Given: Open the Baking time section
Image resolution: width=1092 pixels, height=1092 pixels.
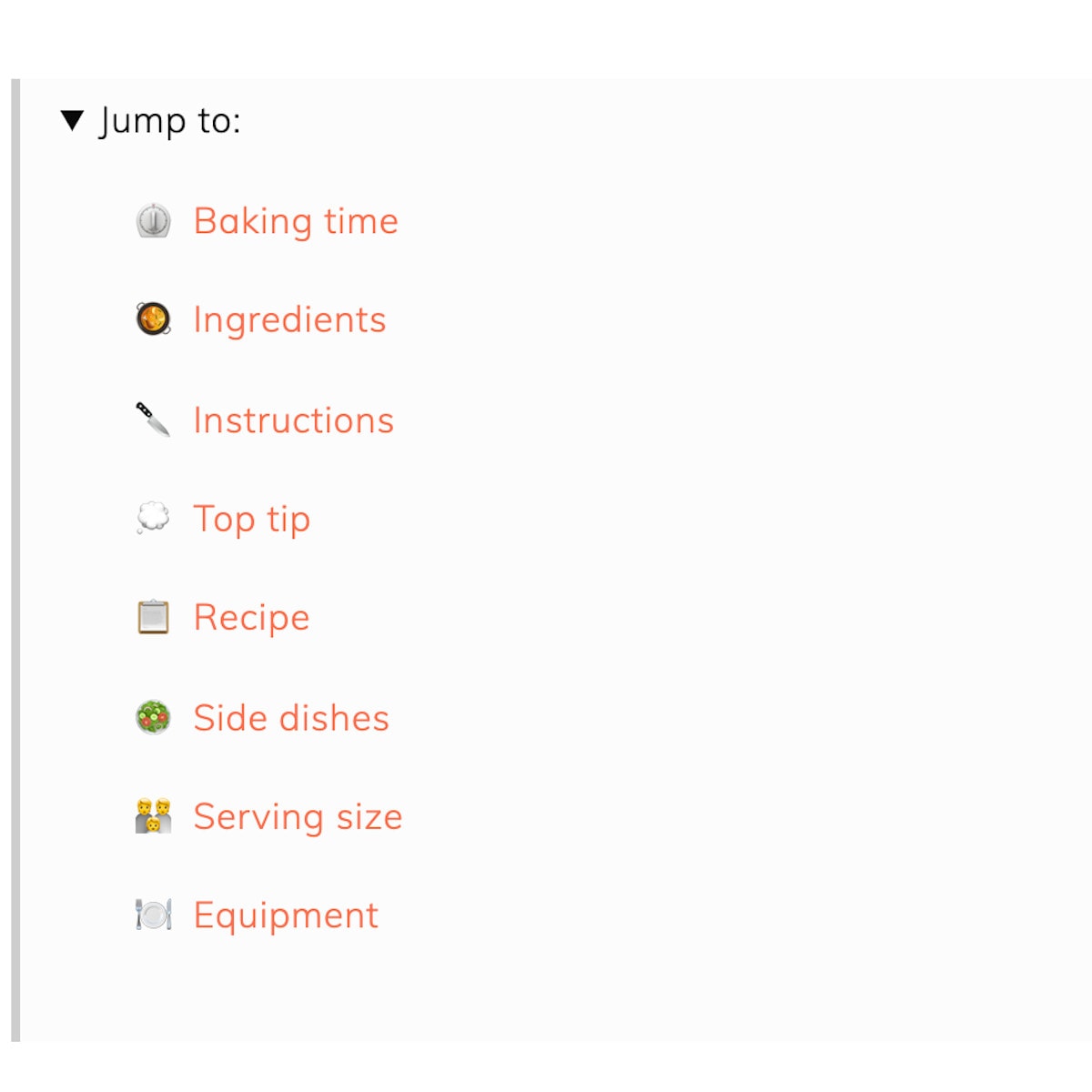Looking at the screenshot, I should click(296, 220).
